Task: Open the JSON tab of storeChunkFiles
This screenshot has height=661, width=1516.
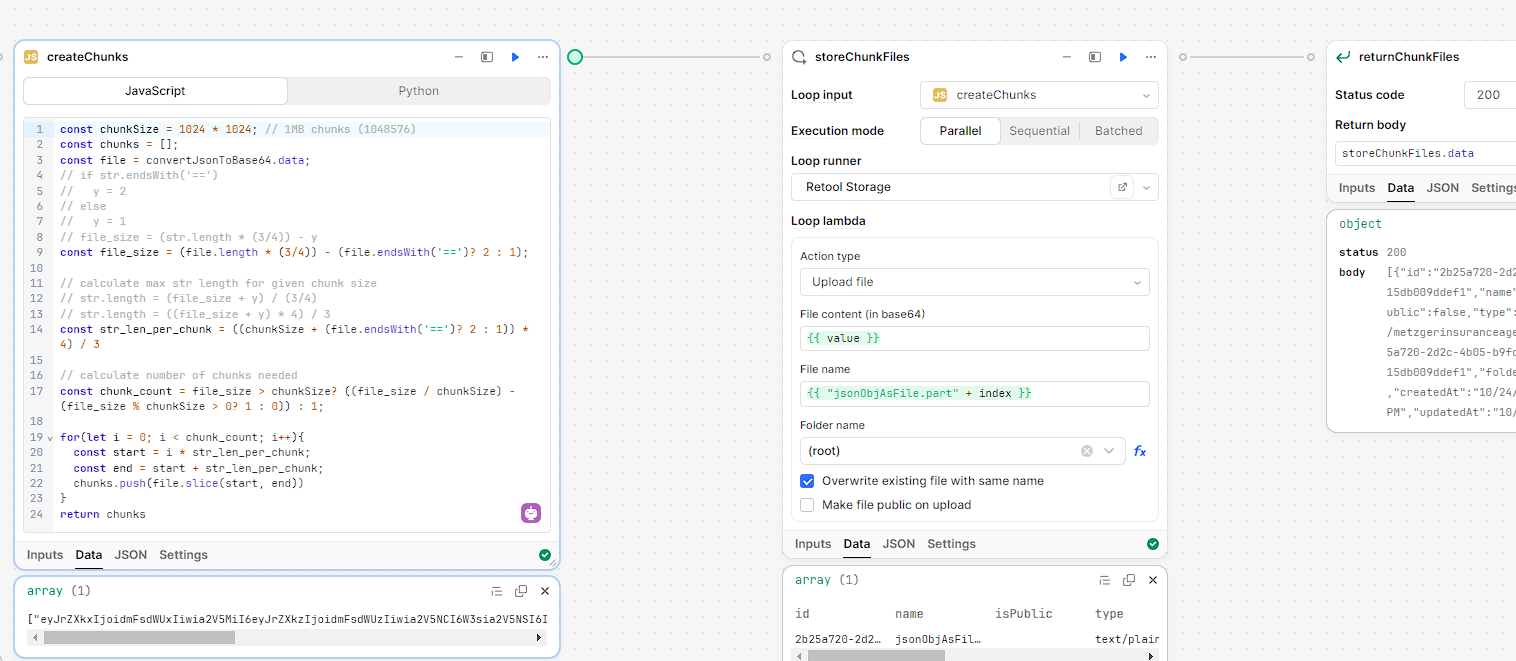Action: click(898, 544)
